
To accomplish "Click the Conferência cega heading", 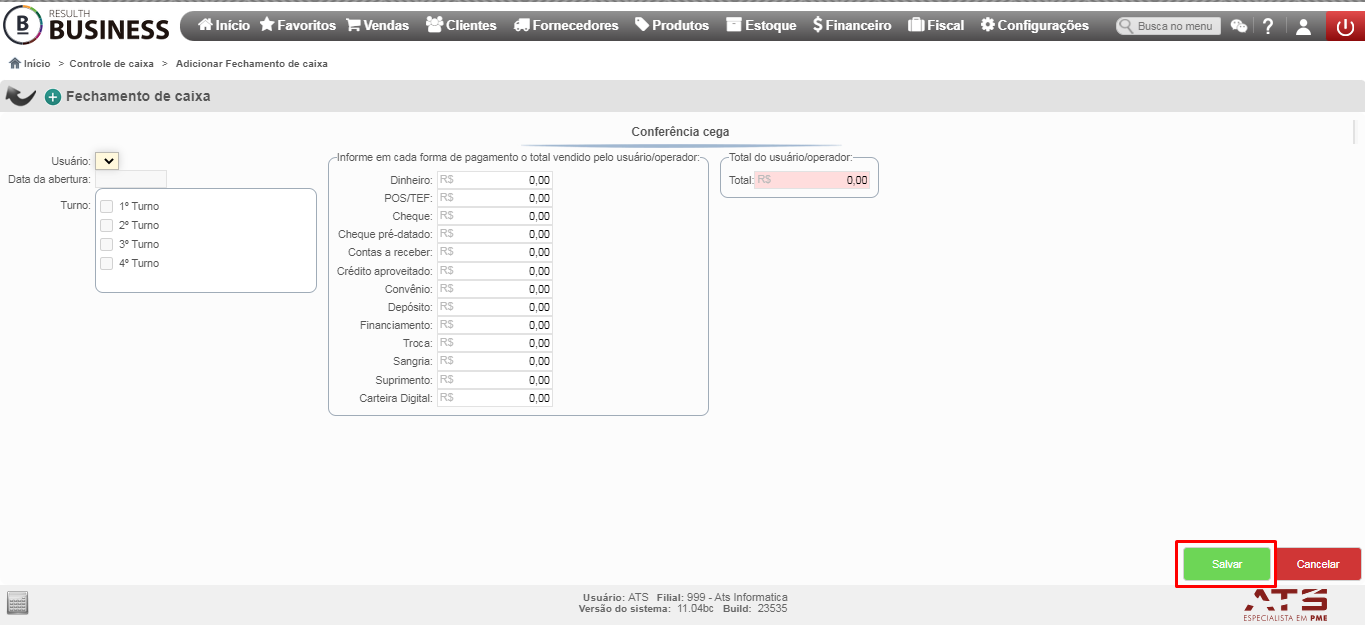I will coord(680,131).
